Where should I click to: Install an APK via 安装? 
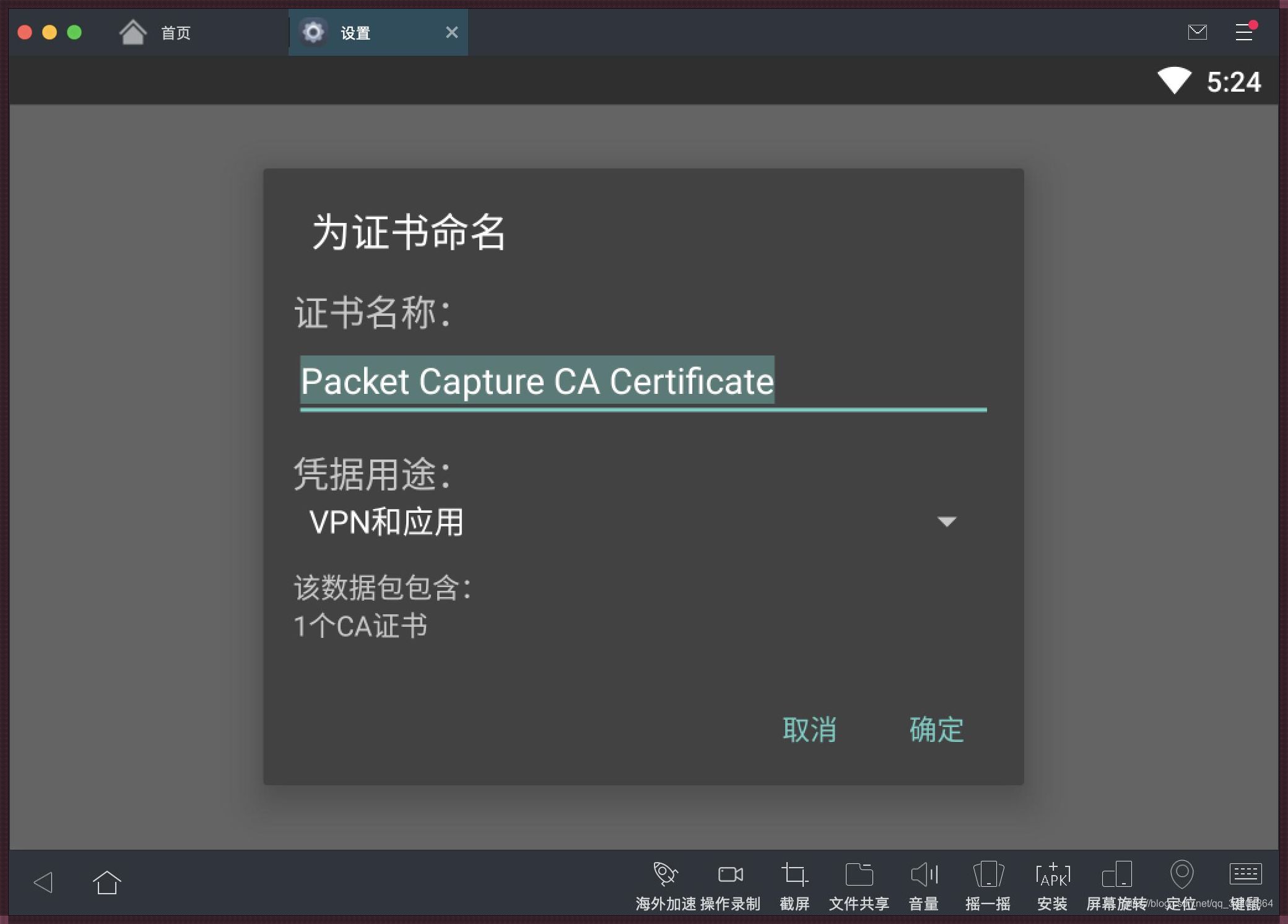[1052, 886]
